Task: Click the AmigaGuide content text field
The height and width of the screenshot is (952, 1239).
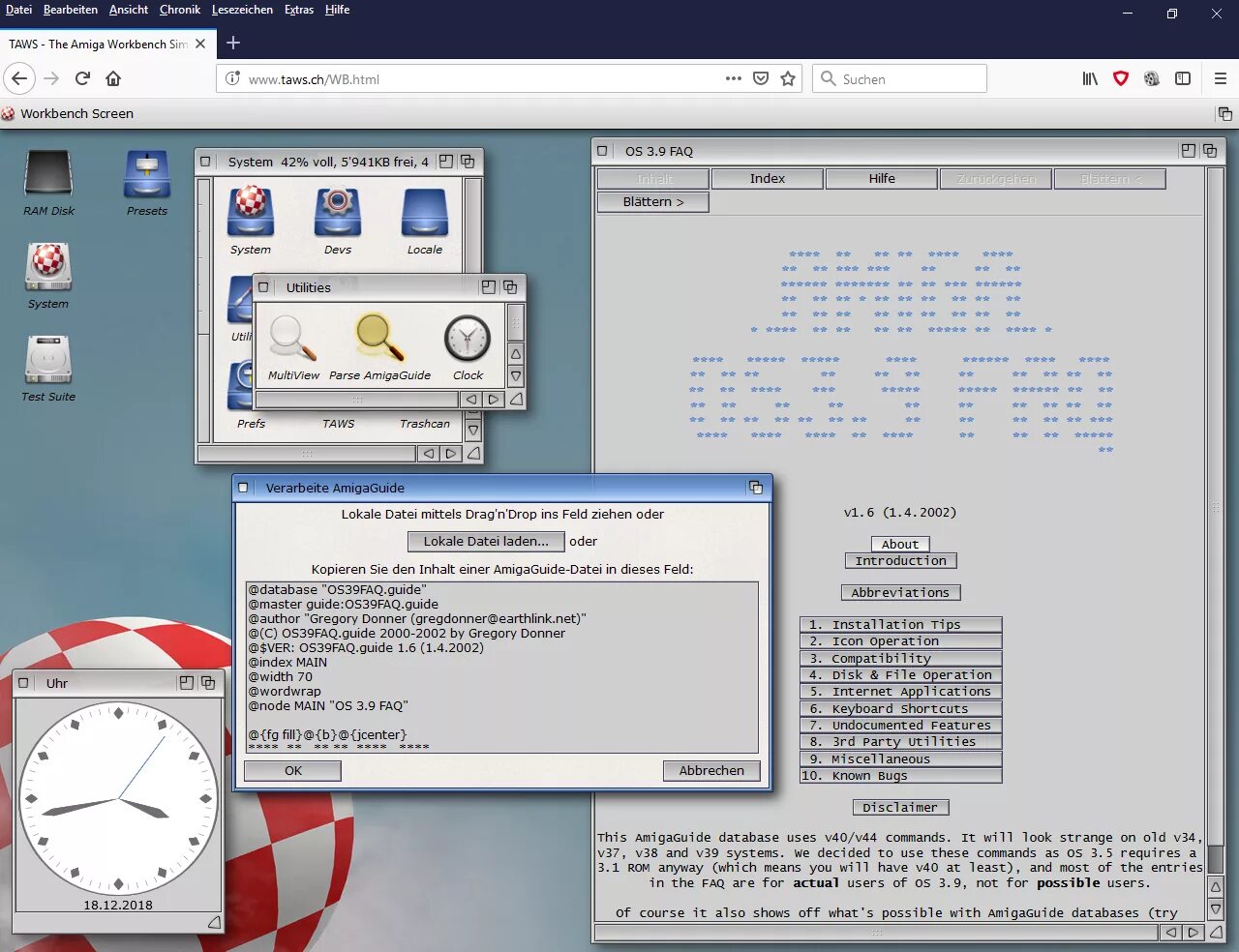Action: point(501,667)
